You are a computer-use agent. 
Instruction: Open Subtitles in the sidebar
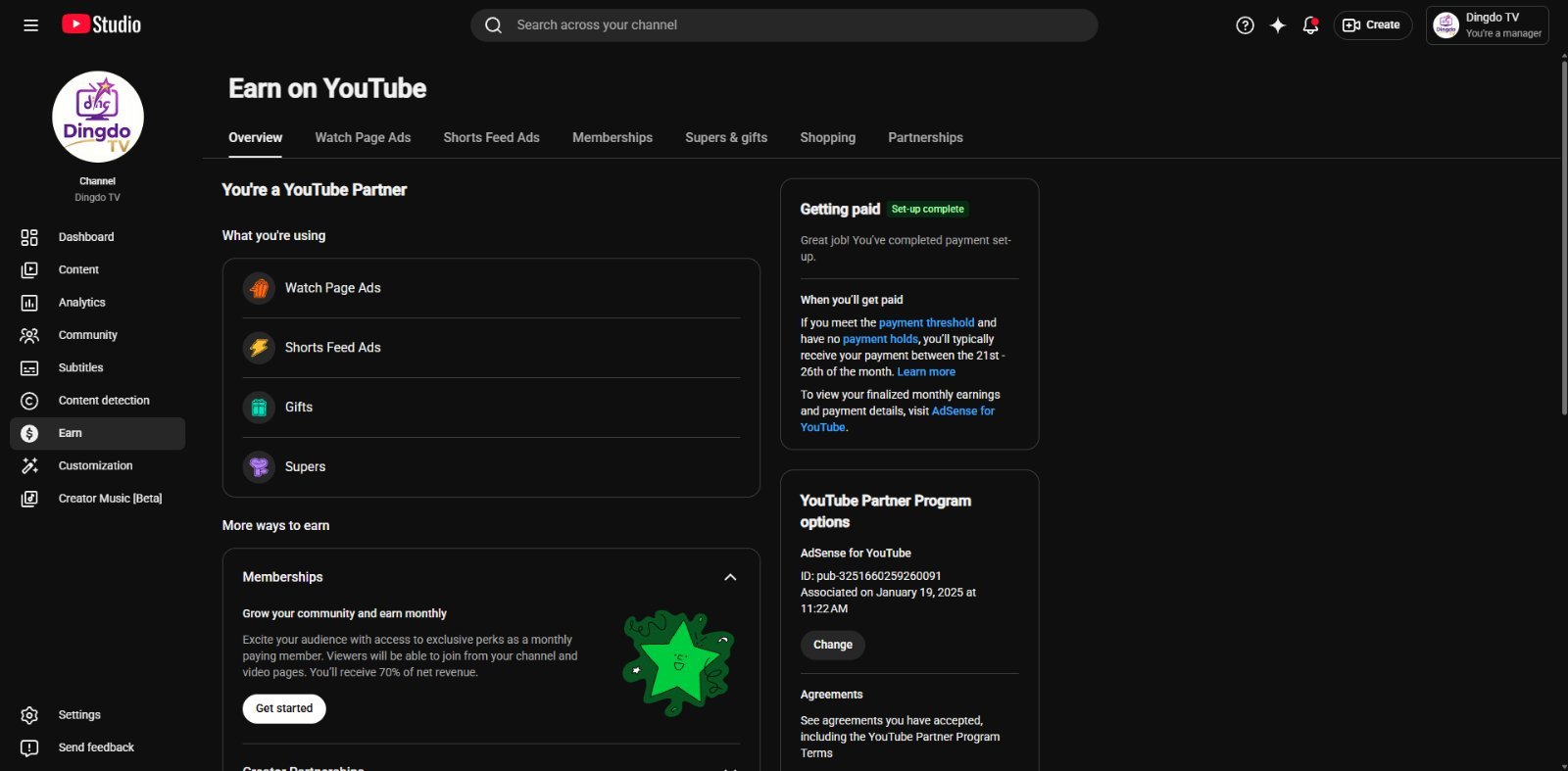point(97,367)
